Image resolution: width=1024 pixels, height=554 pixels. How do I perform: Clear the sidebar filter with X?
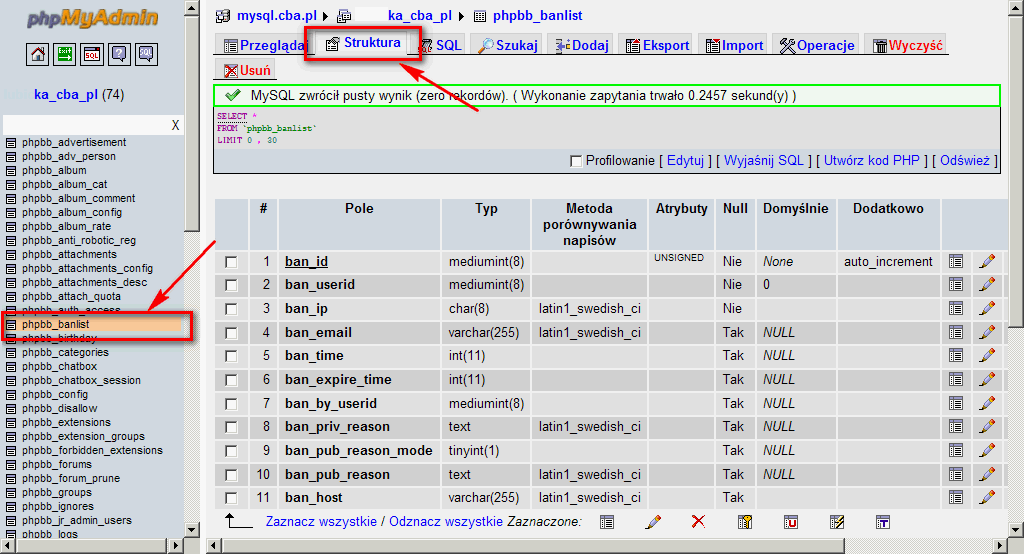click(x=175, y=125)
